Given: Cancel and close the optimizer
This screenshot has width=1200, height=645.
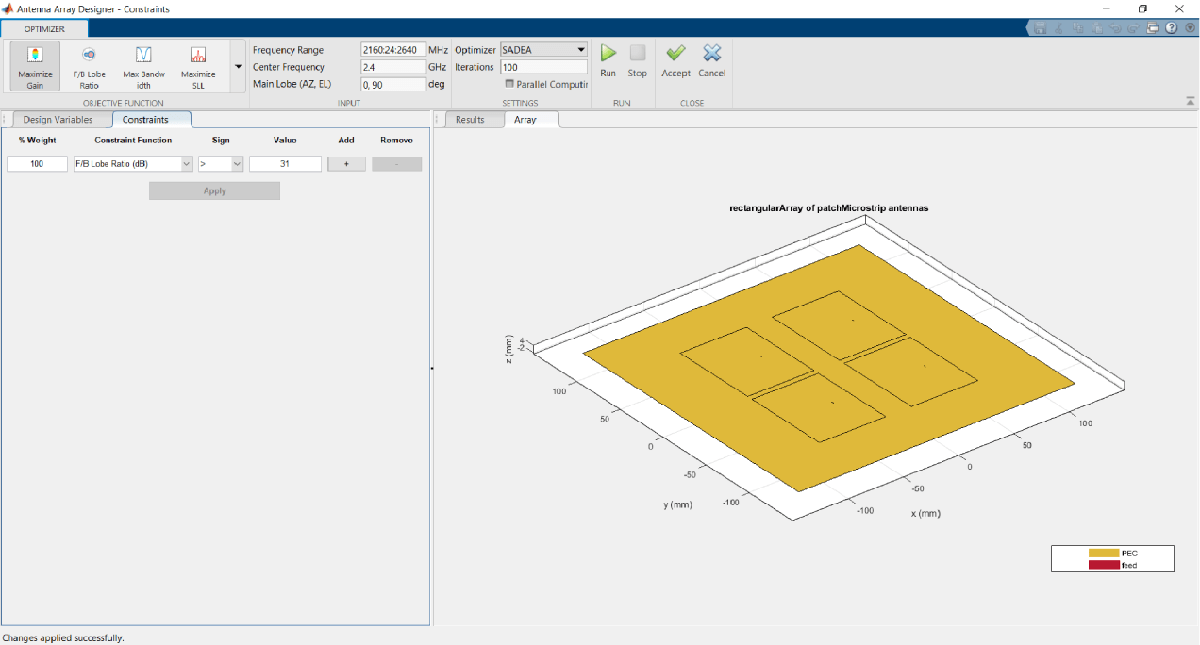Looking at the screenshot, I should click(712, 58).
